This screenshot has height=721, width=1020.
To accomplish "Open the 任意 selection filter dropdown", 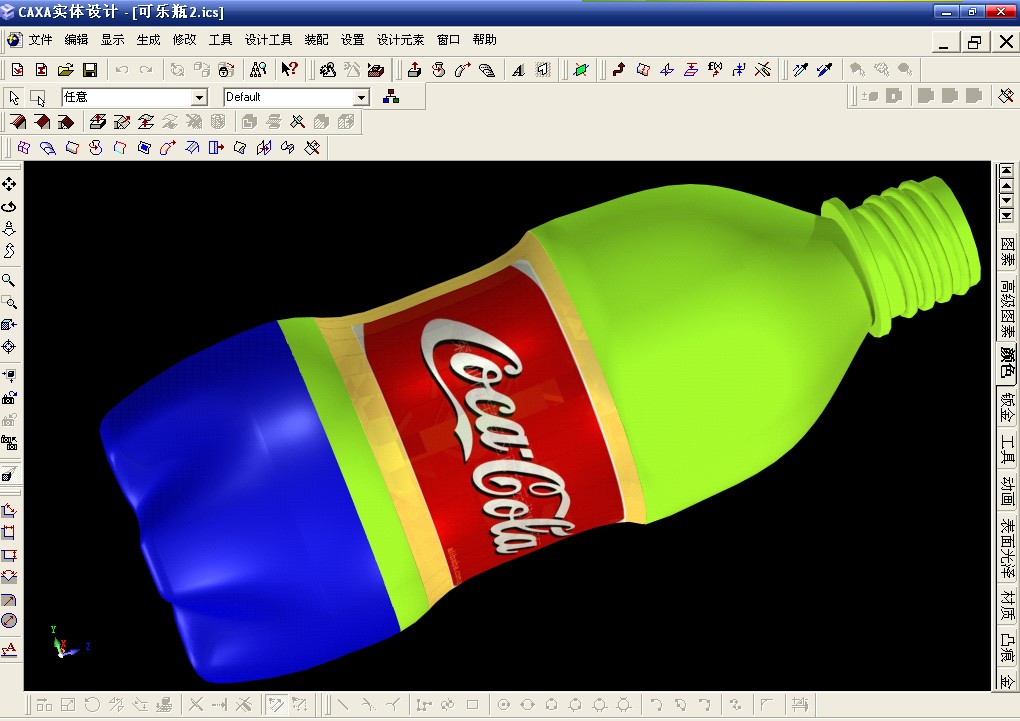I will [x=200, y=98].
